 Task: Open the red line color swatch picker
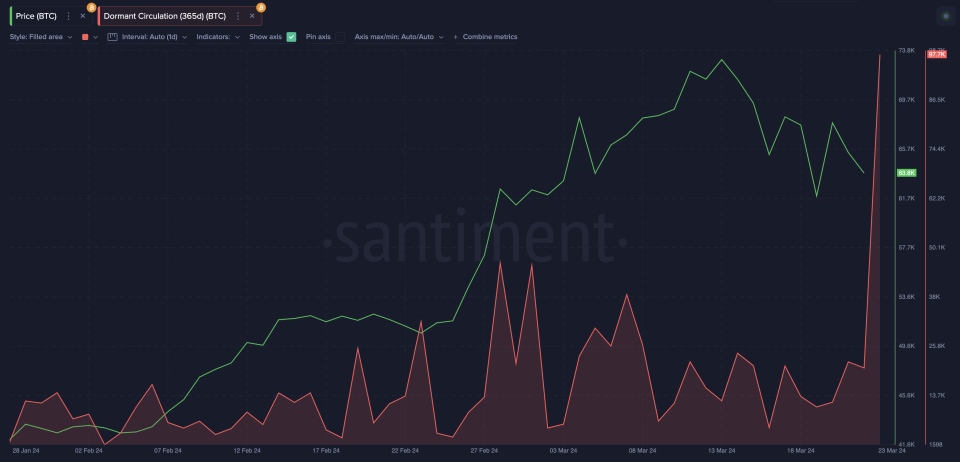click(86, 37)
